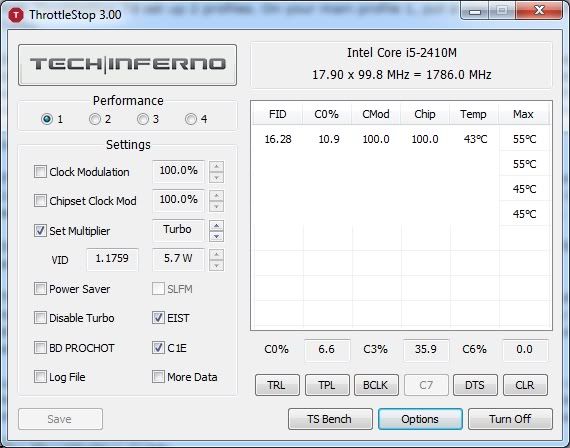Click the FID value 16.28
This screenshot has height=448, width=570.
click(278, 139)
